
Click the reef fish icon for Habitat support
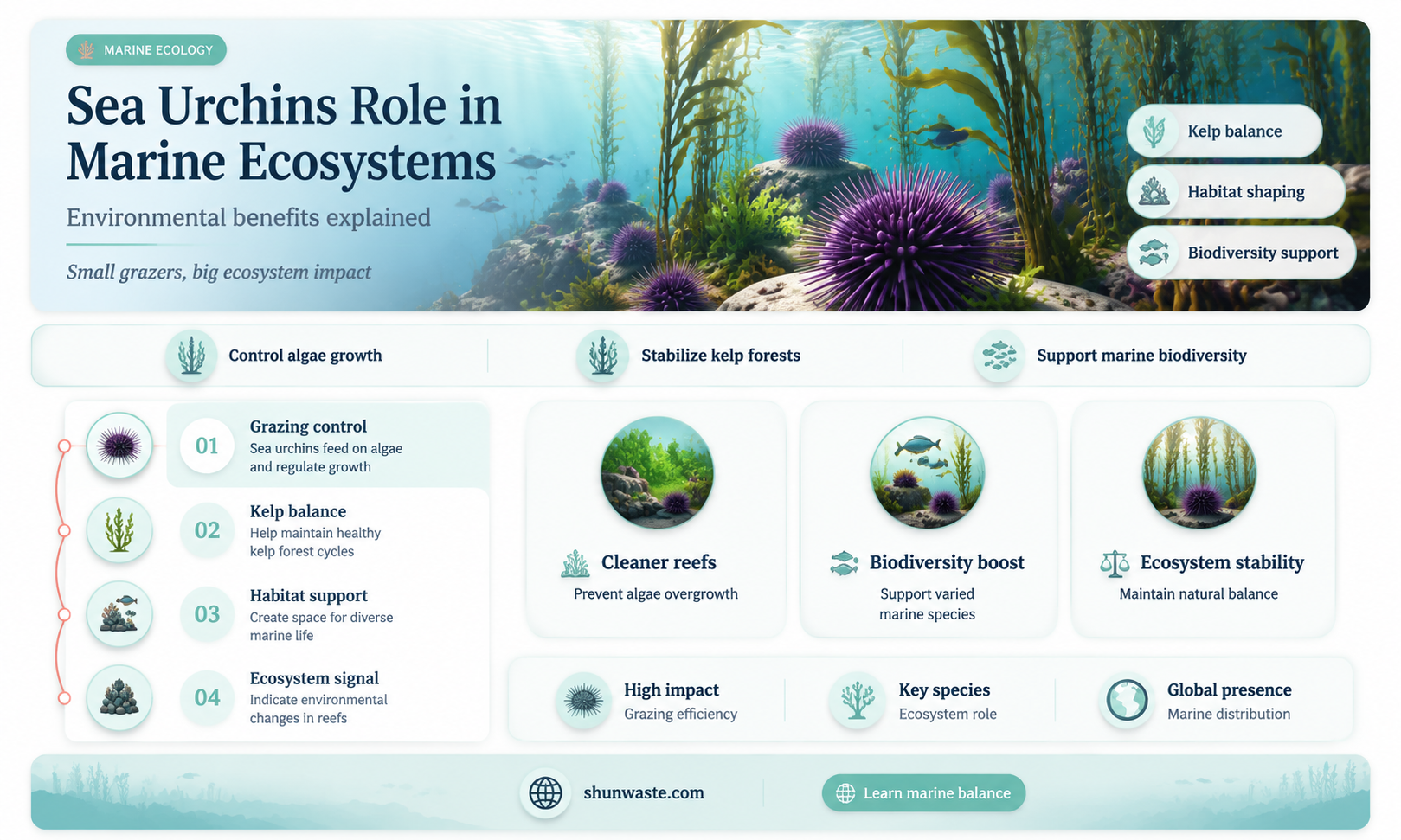119,614
